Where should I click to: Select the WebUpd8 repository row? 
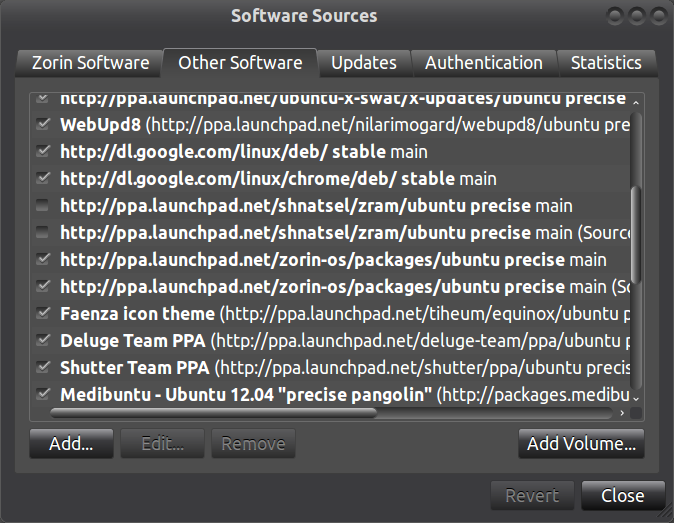pyautogui.click(x=330, y=125)
